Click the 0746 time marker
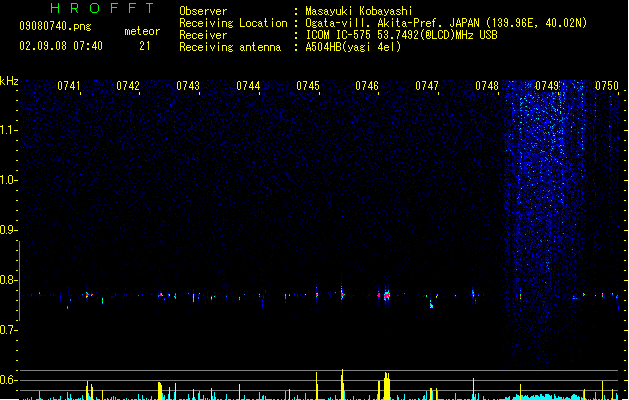Viewport: 629px width, 400px height. pyautogui.click(x=367, y=86)
